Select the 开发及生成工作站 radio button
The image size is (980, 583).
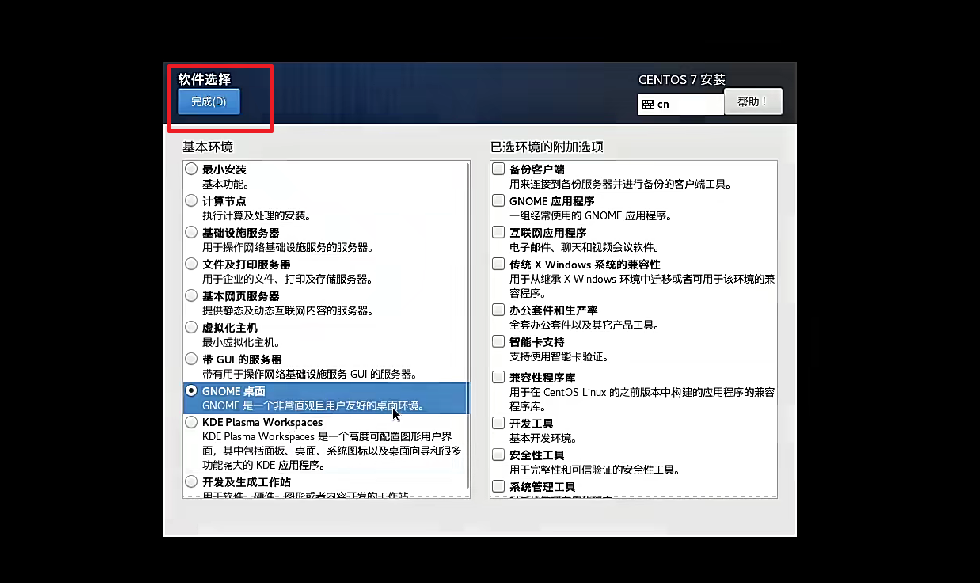tap(191, 482)
